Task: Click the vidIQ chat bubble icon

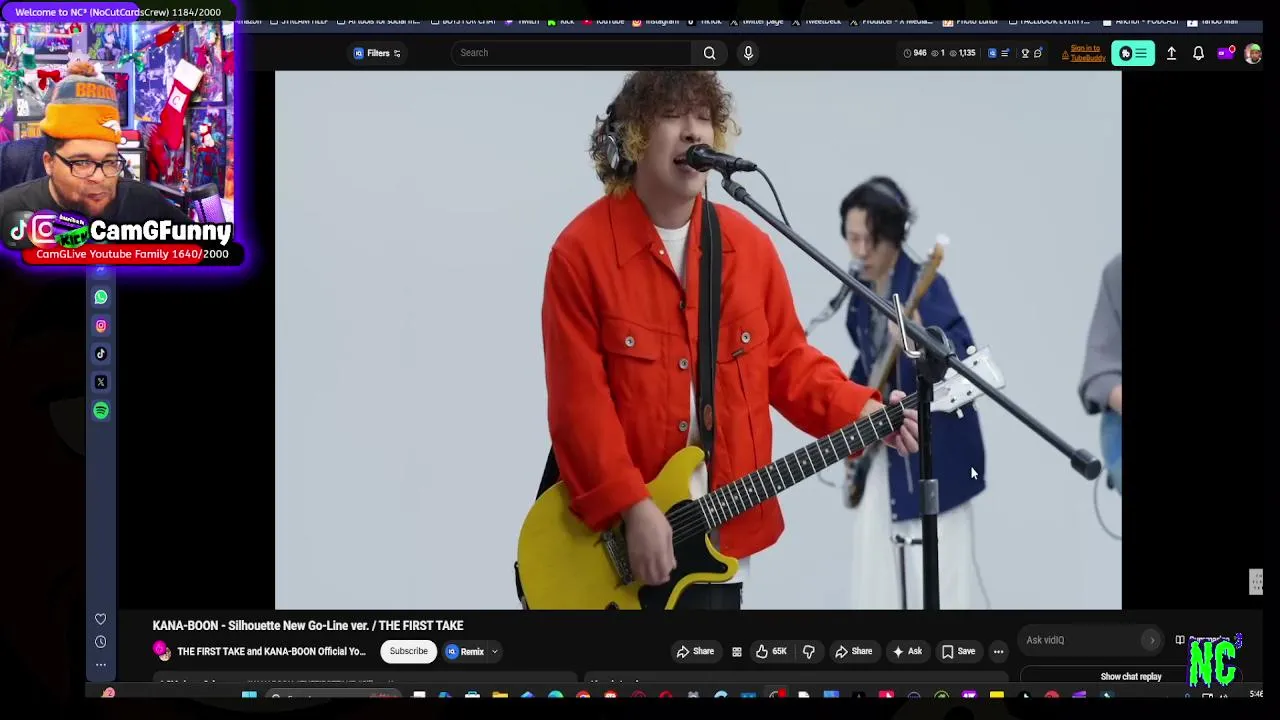Action: (x=1038, y=53)
